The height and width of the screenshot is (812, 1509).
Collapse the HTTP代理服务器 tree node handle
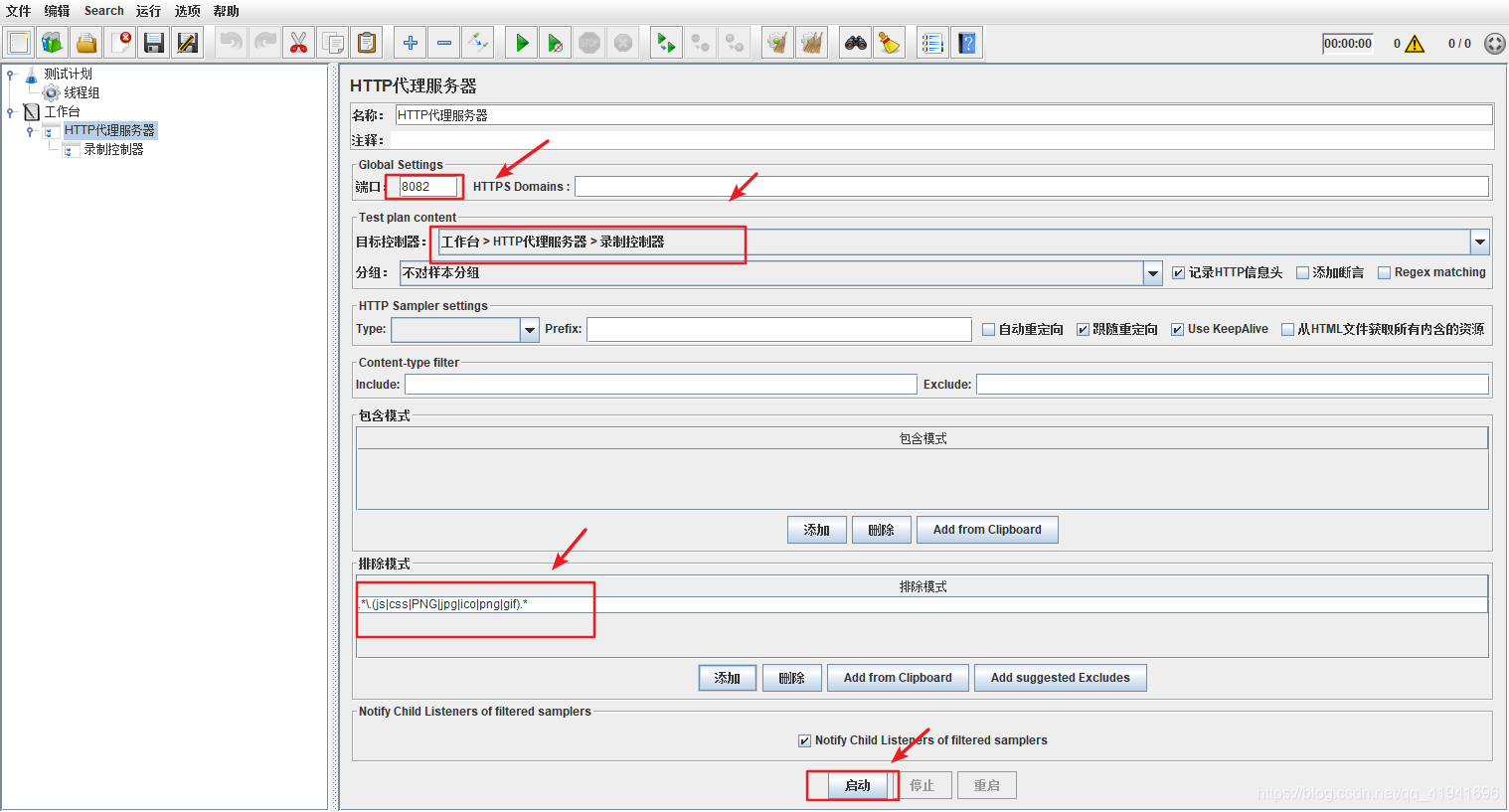30,131
